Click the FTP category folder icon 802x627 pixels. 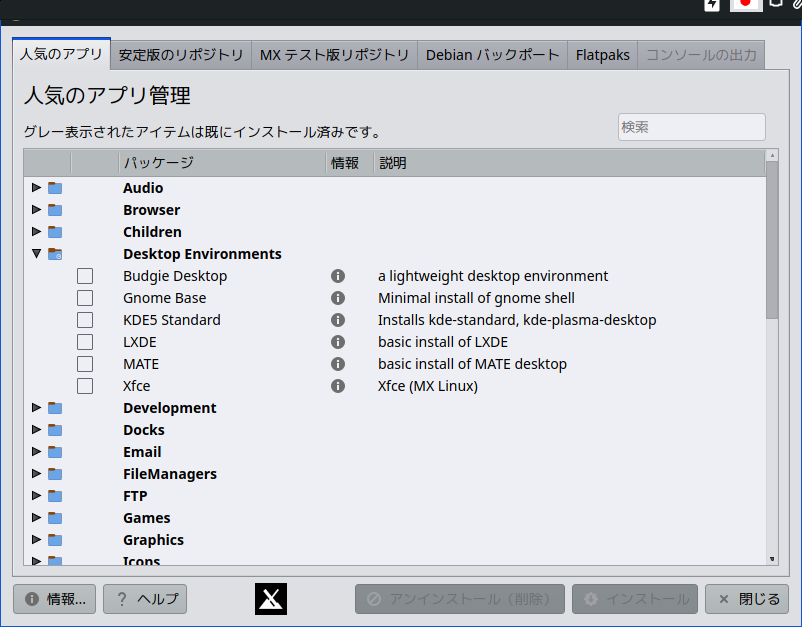(x=55, y=496)
